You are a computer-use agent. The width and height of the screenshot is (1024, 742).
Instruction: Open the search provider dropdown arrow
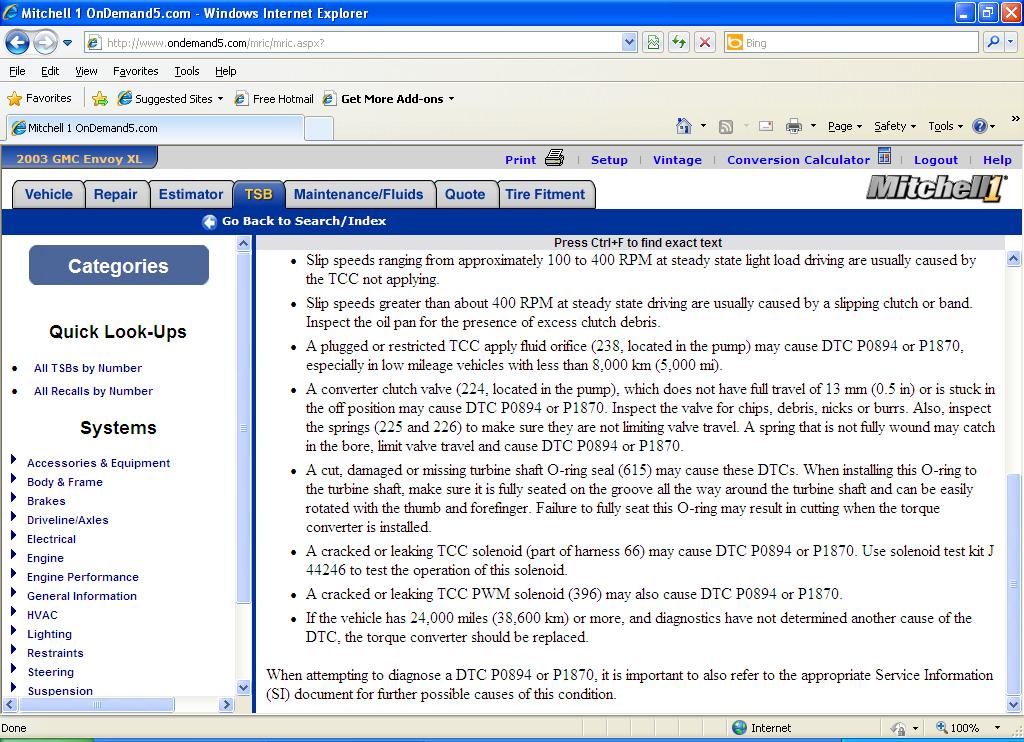(x=1010, y=42)
